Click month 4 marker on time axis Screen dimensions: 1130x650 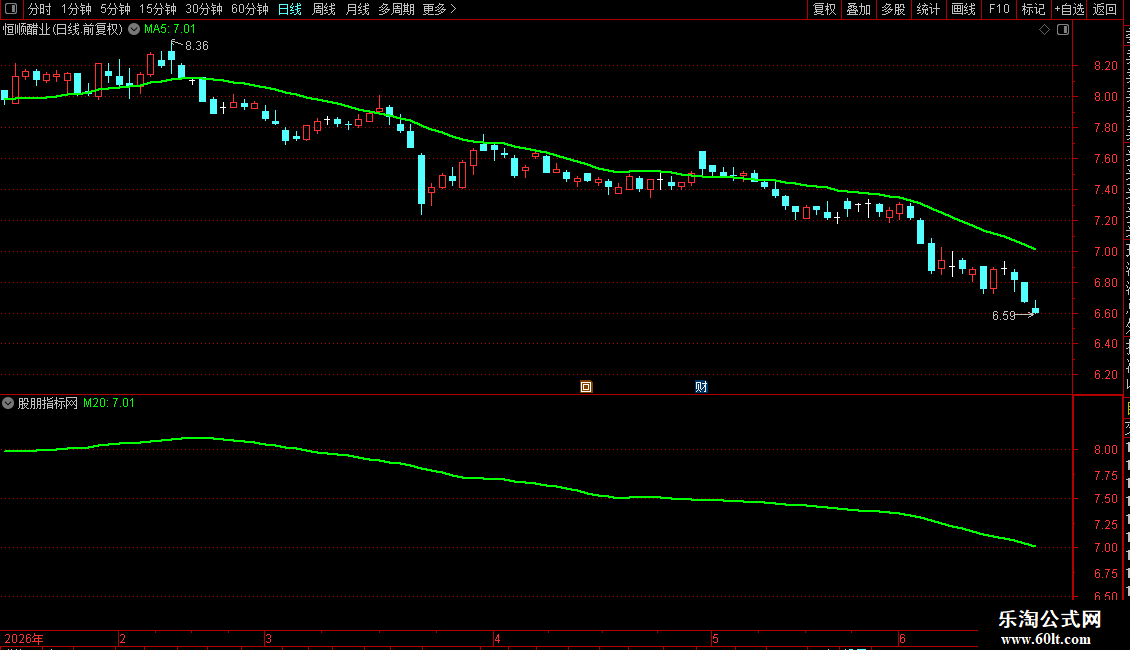click(x=497, y=638)
